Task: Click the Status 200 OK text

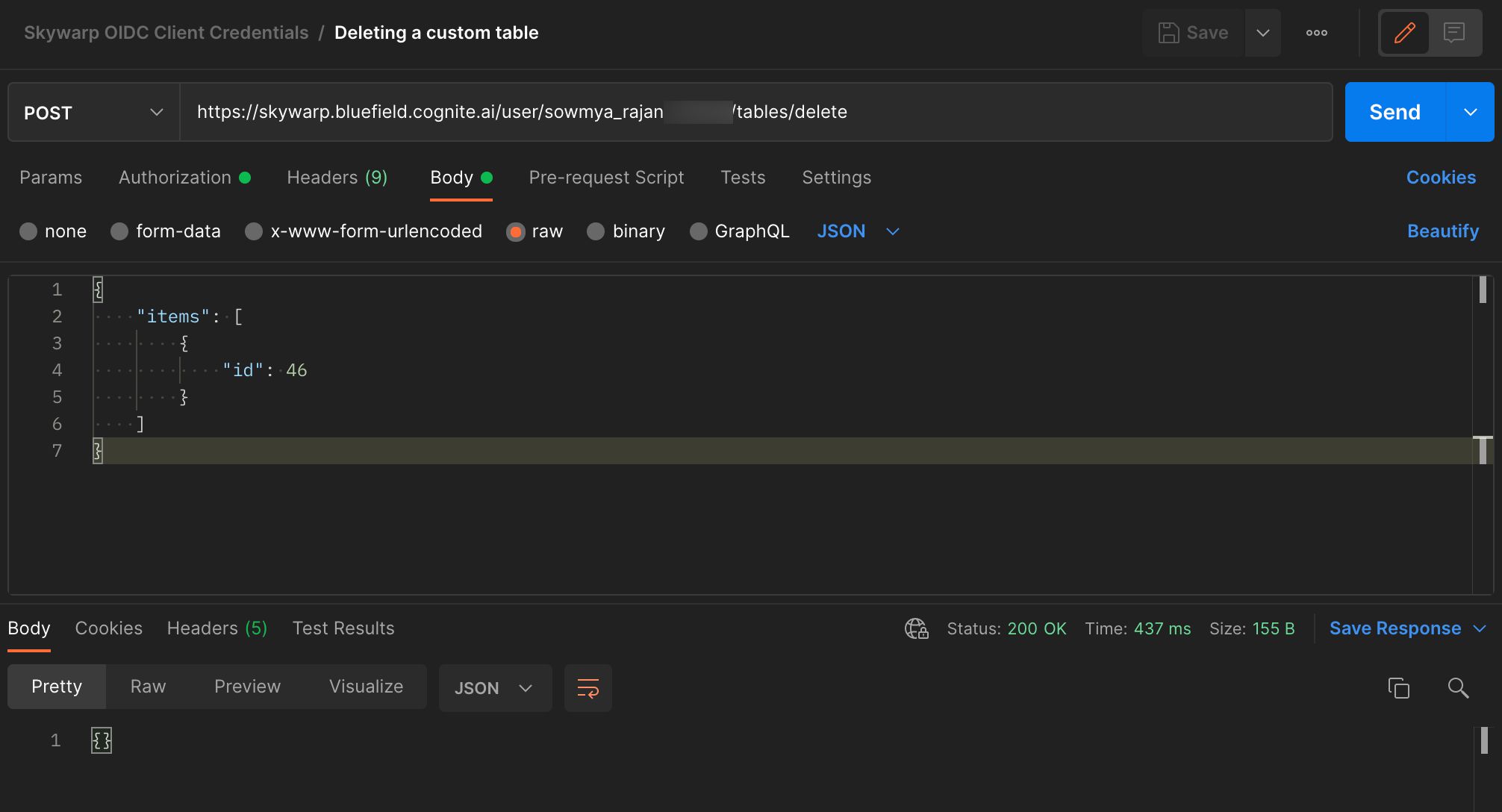Action: pyautogui.click(x=1006, y=628)
